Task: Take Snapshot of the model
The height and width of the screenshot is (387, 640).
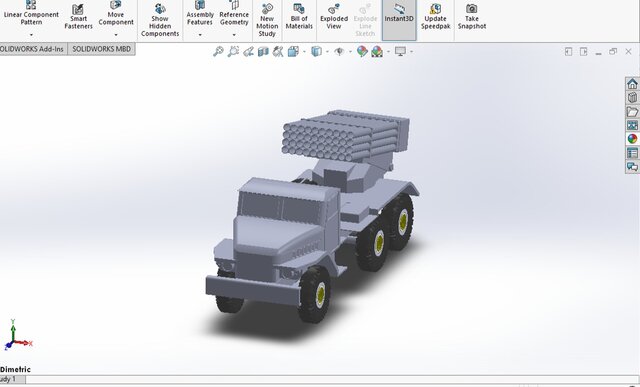Action: tap(471, 16)
